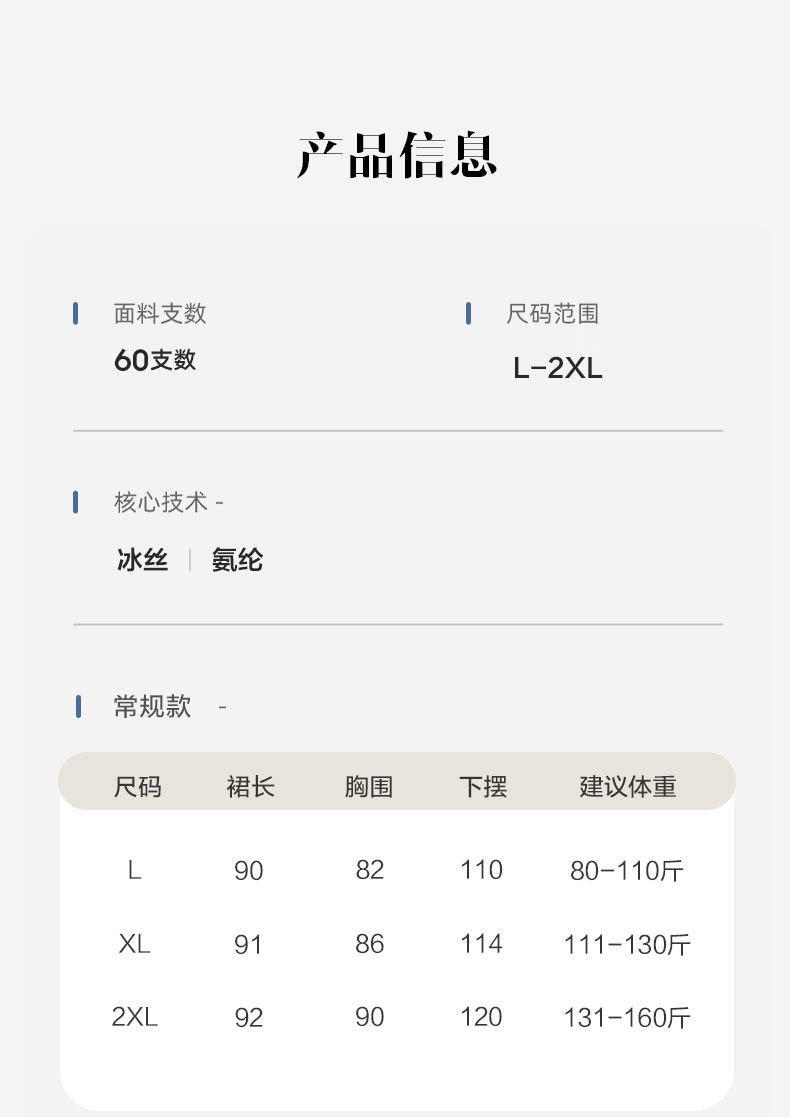Select the 常规款 section label

tap(152, 707)
